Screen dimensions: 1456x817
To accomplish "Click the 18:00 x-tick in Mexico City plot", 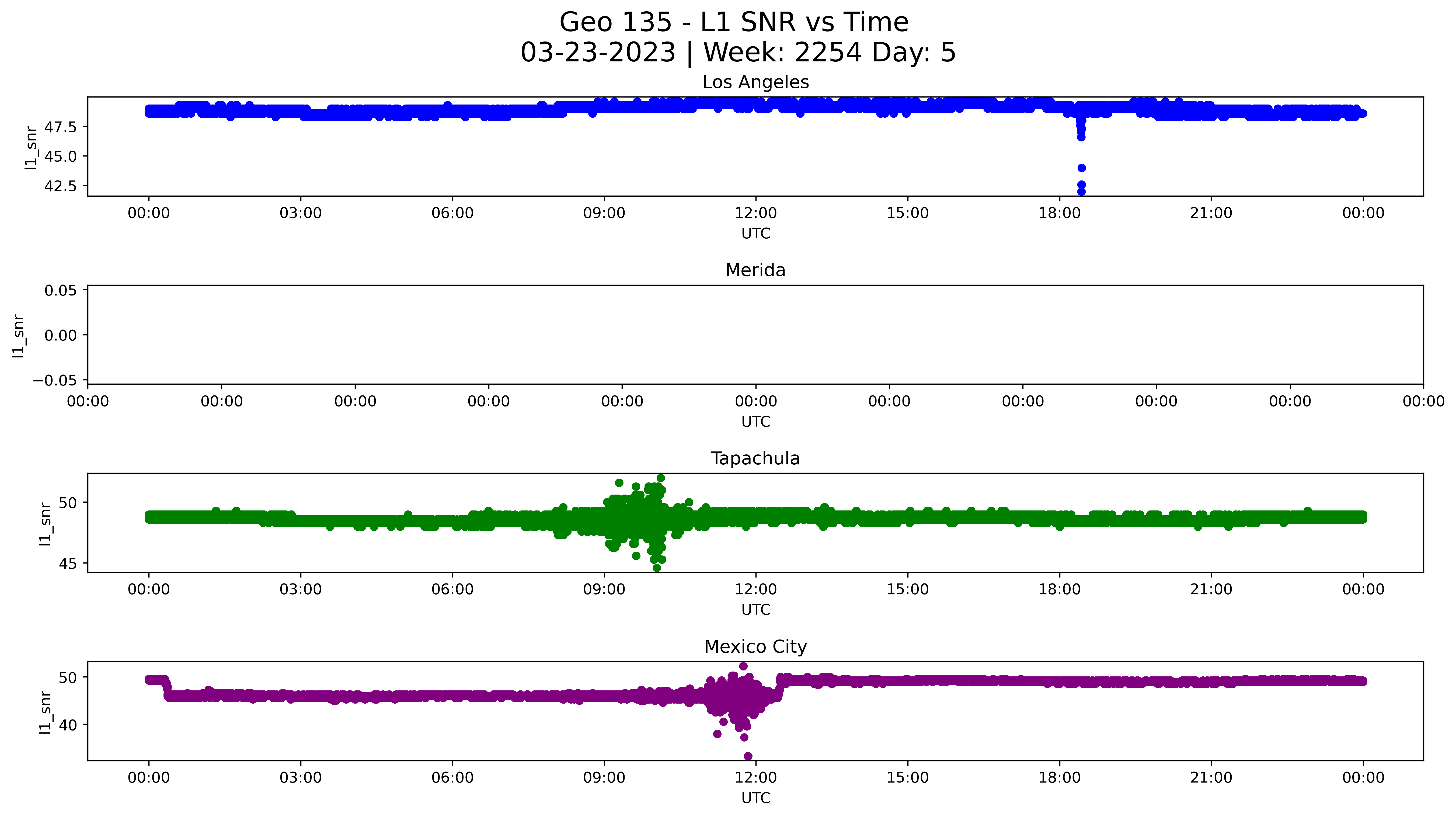I will click(x=1059, y=778).
